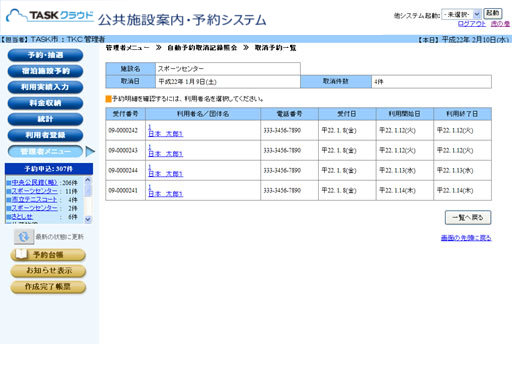Image resolution: width=512 pixels, height=384 pixels.
Task: Click the 取消件数 value 4件
Action: click(x=379, y=82)
